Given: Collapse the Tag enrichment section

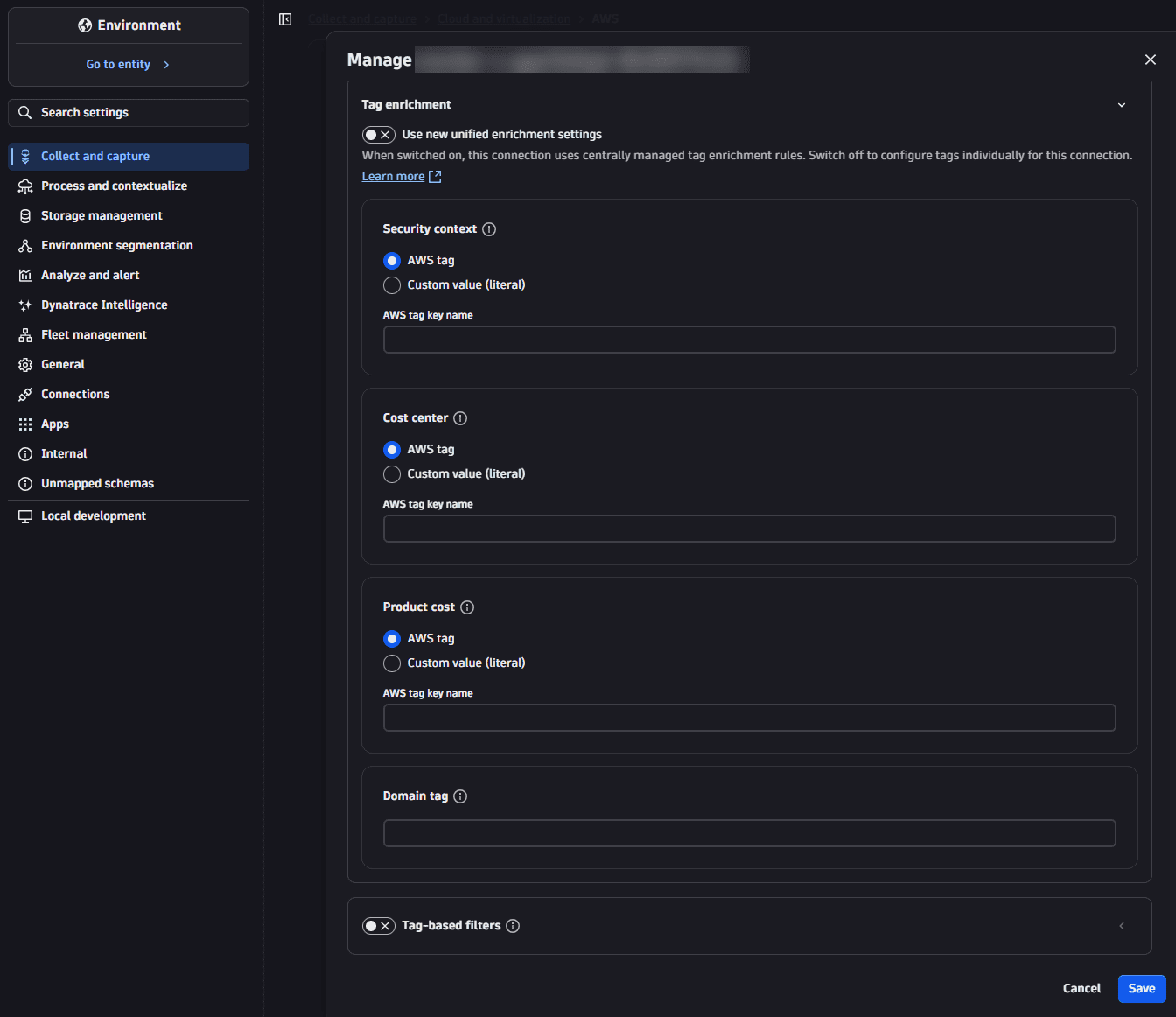Looking at the screenshot, I should click(x=1122, y=105).
